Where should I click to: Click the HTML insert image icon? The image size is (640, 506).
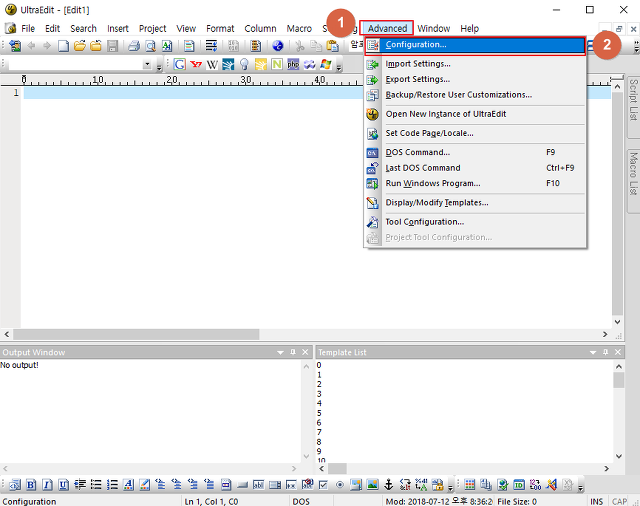pyautogui.click(x=372, y=485)
